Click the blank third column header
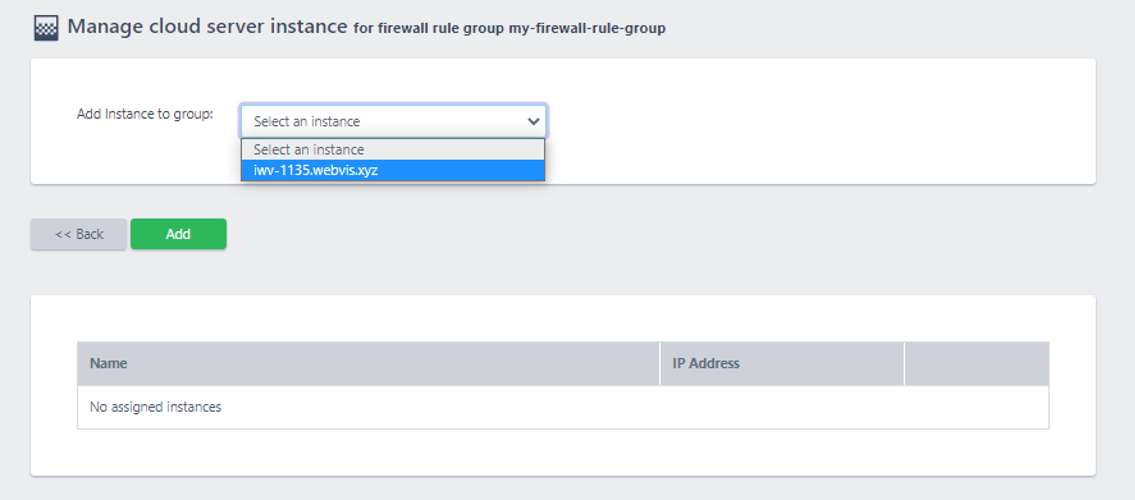 [976, 363]
